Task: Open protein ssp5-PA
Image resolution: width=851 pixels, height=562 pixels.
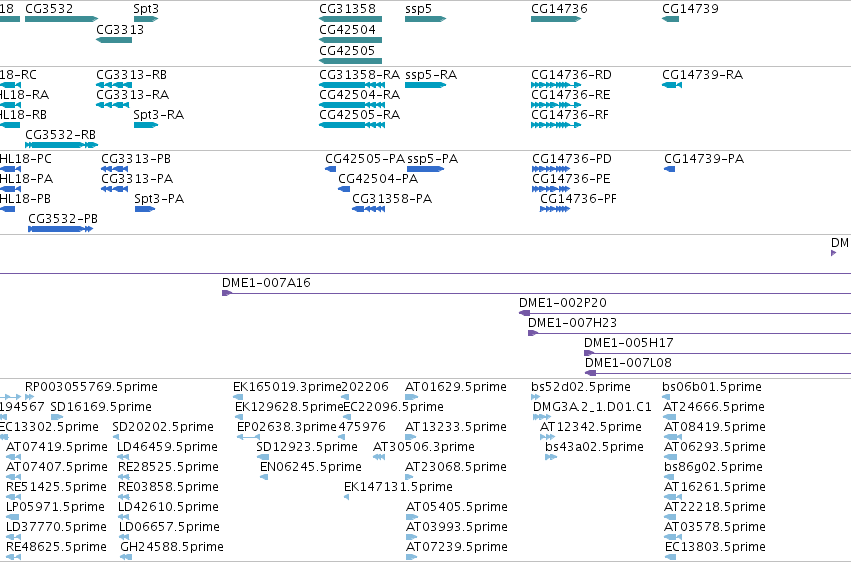Action: (433, 159)
